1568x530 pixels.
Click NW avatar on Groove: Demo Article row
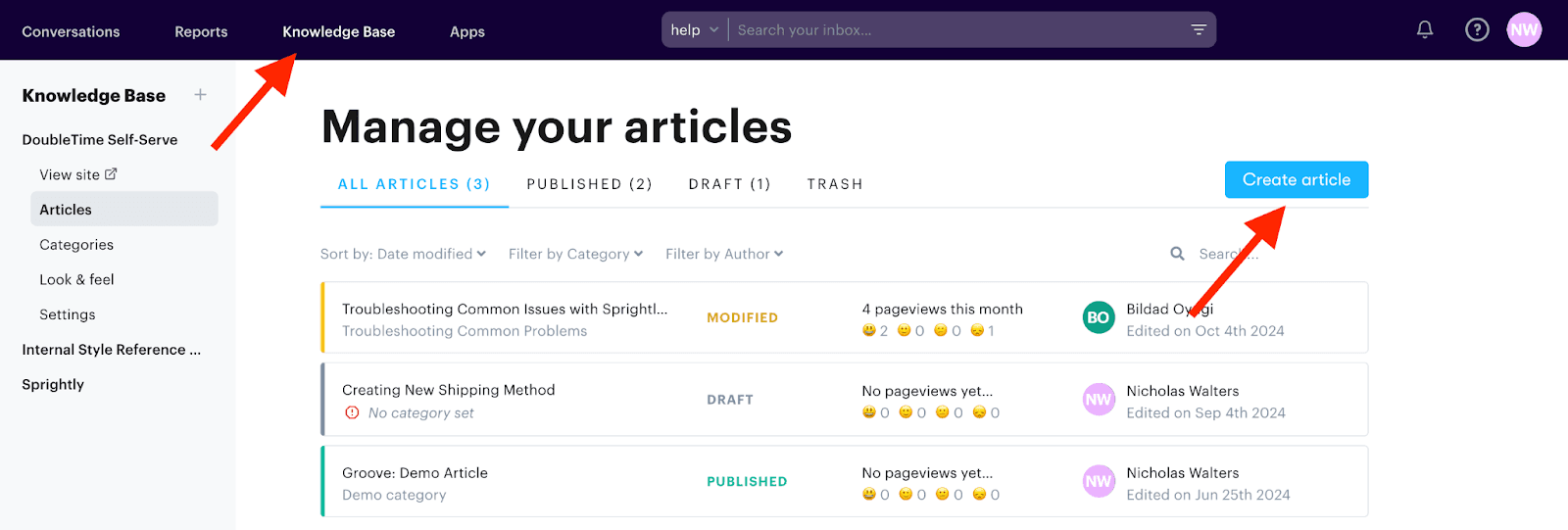(1099, 481)
